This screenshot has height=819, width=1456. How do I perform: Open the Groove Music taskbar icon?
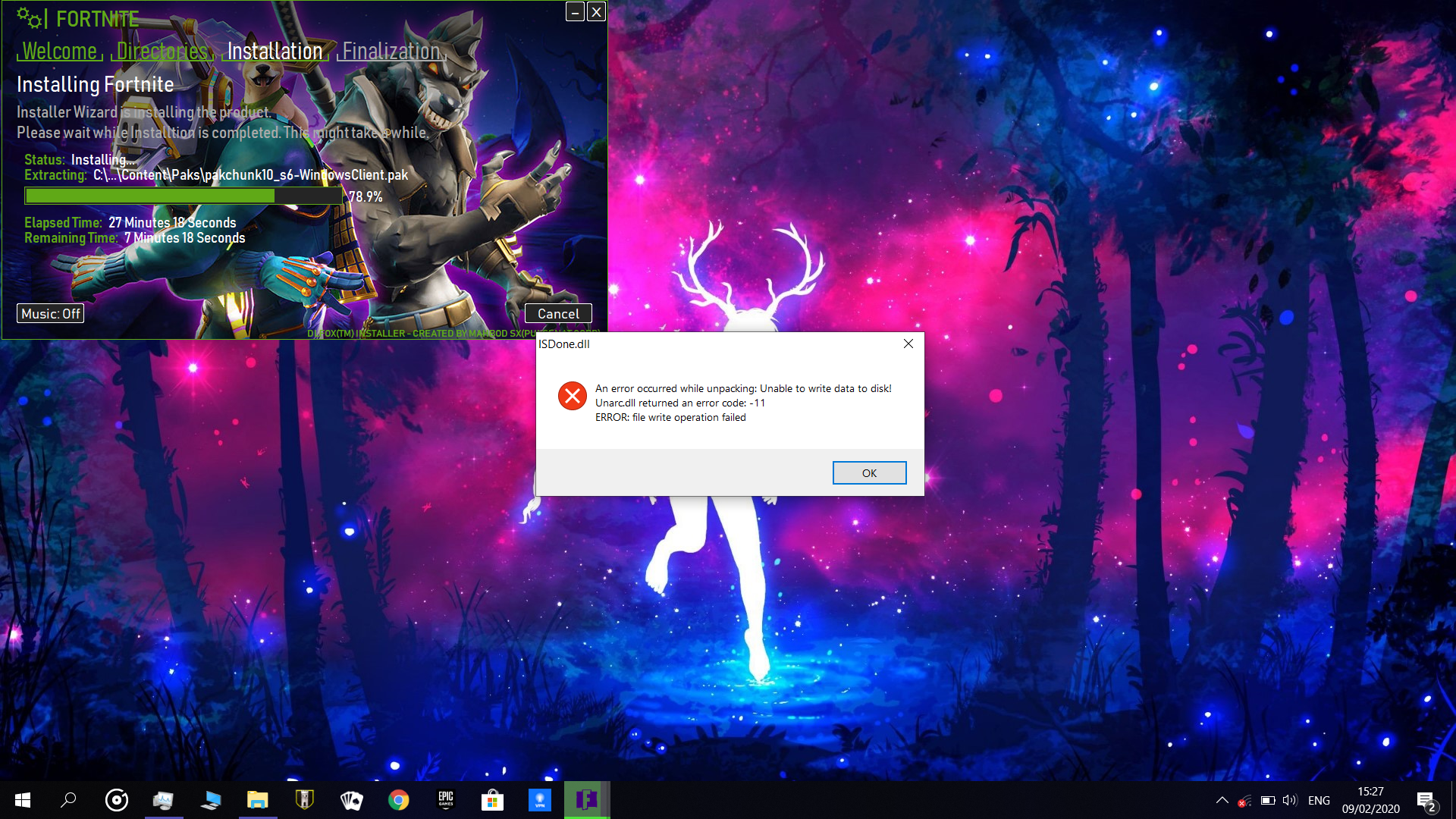[117, 800]
